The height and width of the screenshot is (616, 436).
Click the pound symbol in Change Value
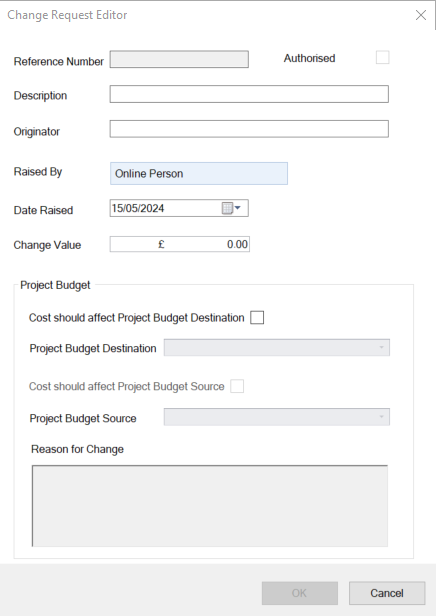click(x=161, y=244)
